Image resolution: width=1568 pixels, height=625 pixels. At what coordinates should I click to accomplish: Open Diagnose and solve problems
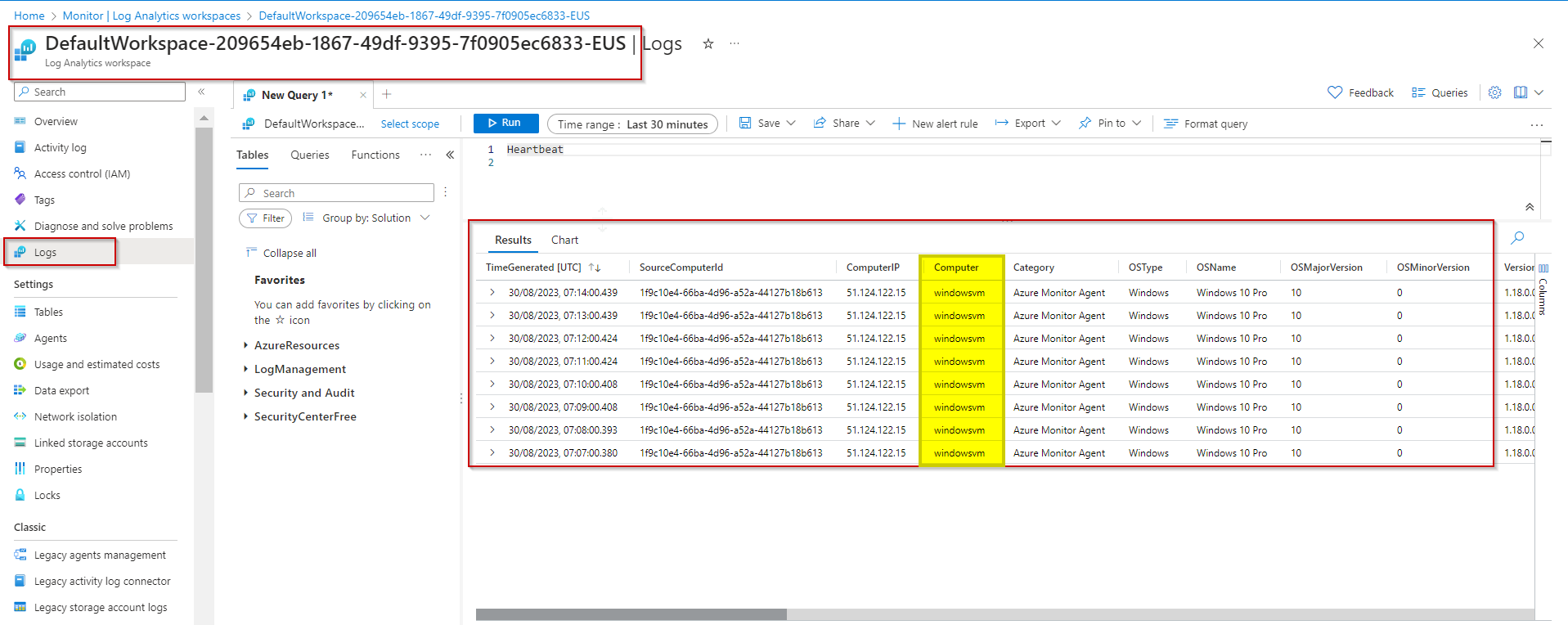tap(103, 226)
